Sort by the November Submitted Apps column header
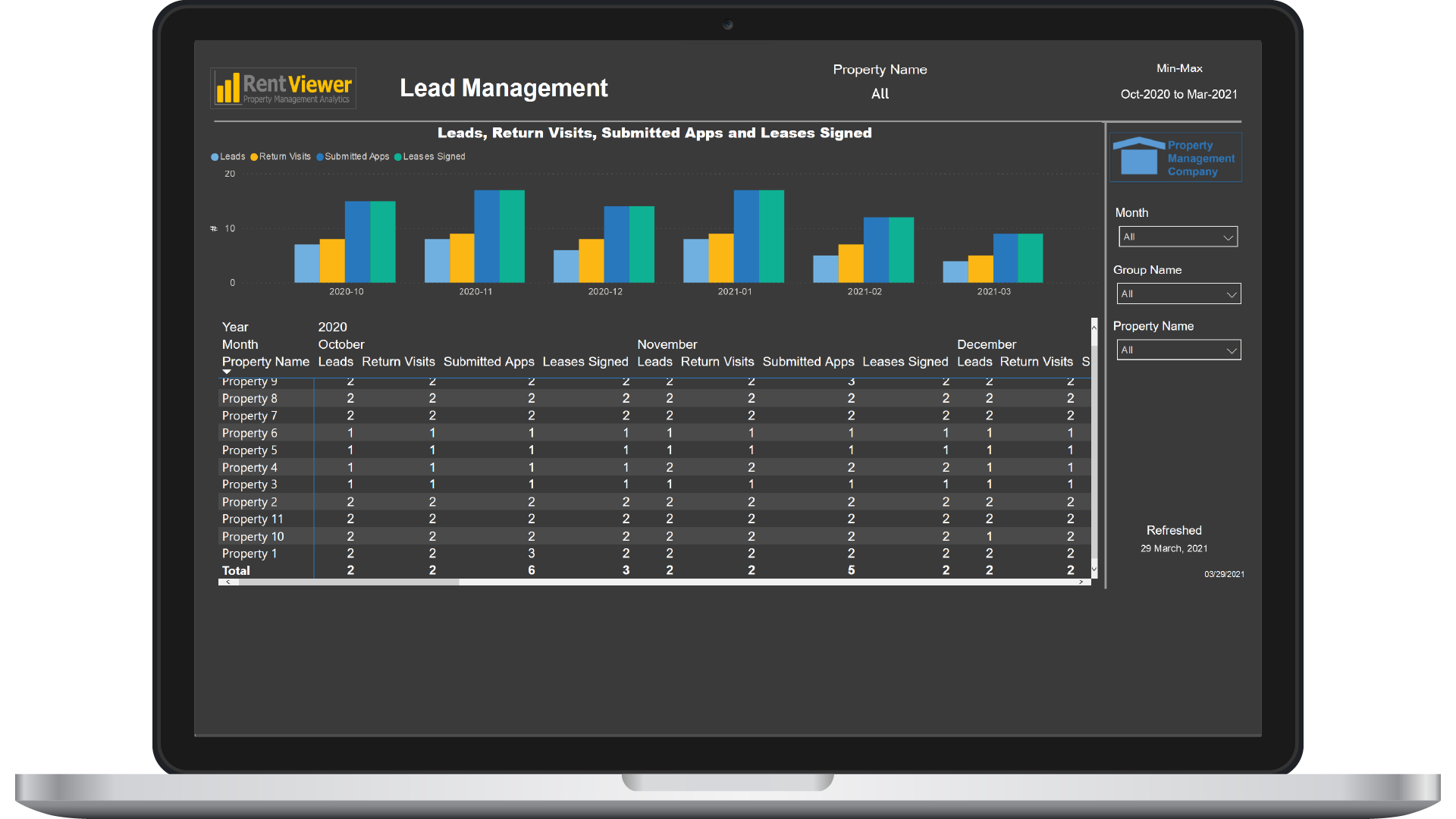This screenshot has height=819, width=1456. tap(808, 362)
